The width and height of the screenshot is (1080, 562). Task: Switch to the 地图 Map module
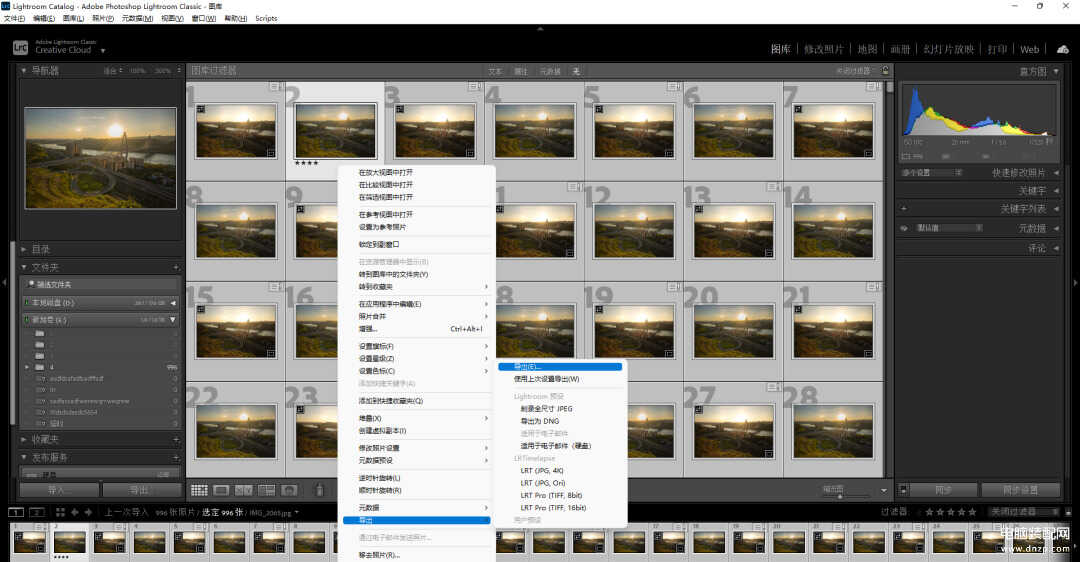(867, 50)
